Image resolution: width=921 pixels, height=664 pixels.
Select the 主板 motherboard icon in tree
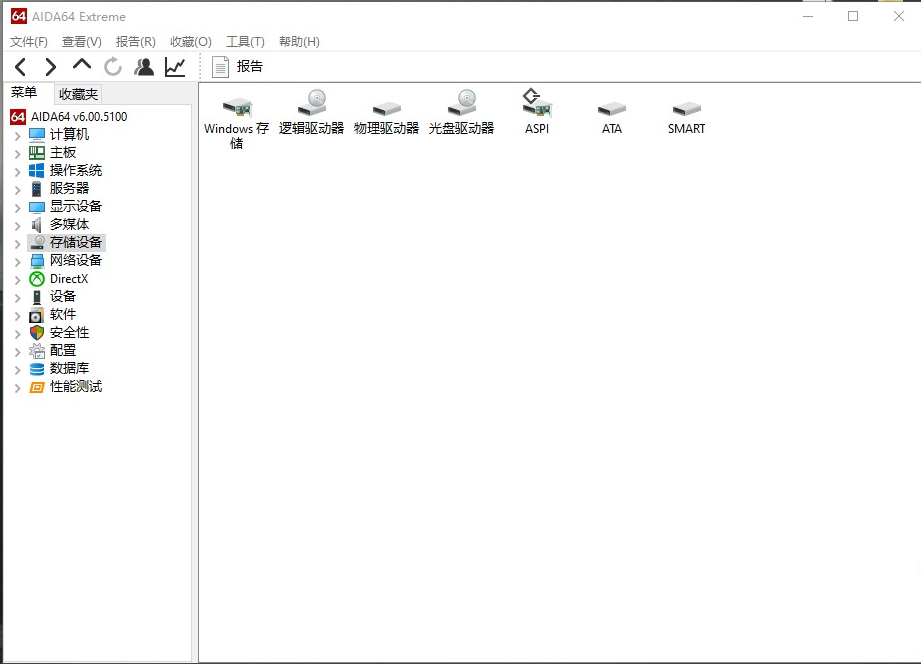point(36,153)
